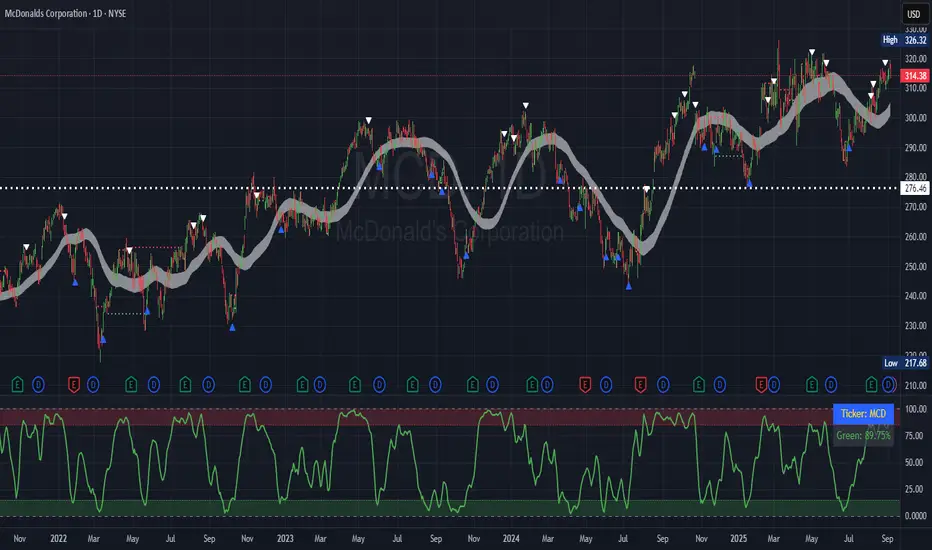Click the Green: 89.75% indicator value

coord(863,435)
